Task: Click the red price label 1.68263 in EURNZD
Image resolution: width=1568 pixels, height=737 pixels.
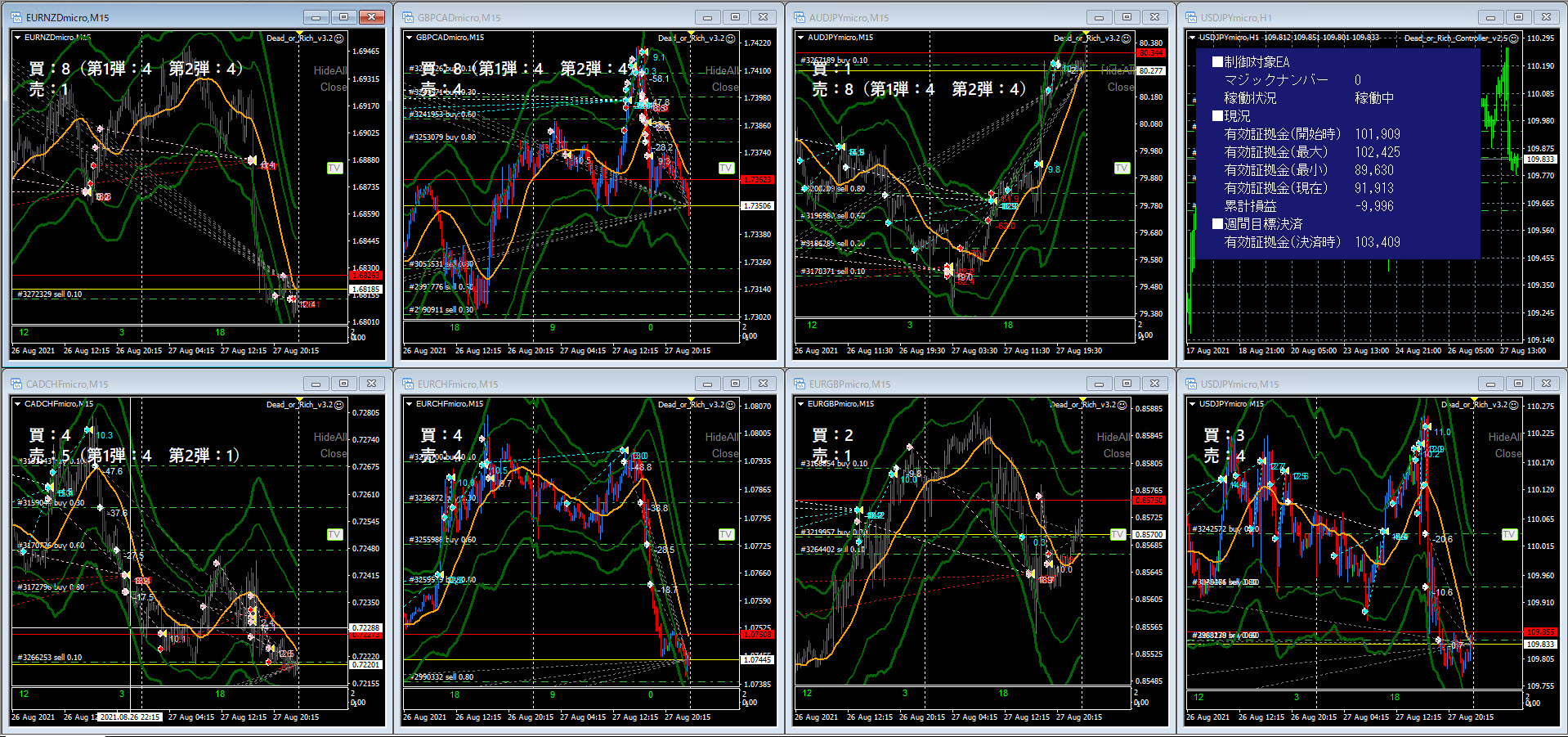Action: point(365,276)
